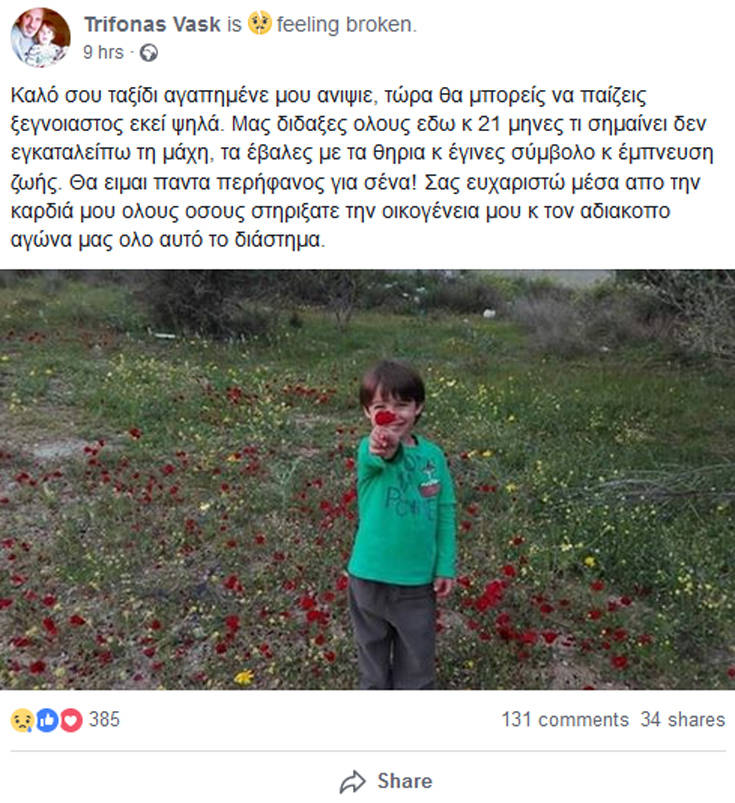
Task: Click the globe public privacy icon
Action: pos(149,51)
